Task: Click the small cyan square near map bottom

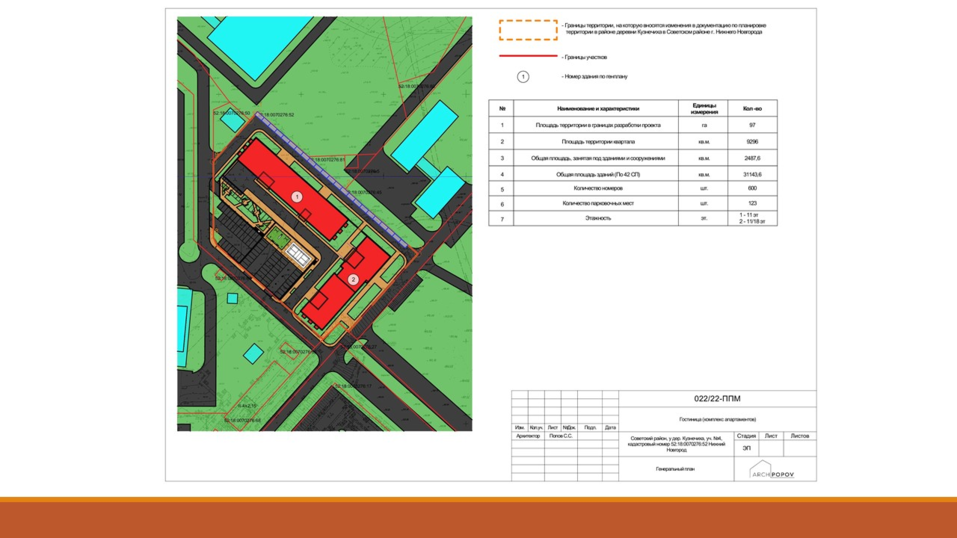Action: (x=254, y=353)
